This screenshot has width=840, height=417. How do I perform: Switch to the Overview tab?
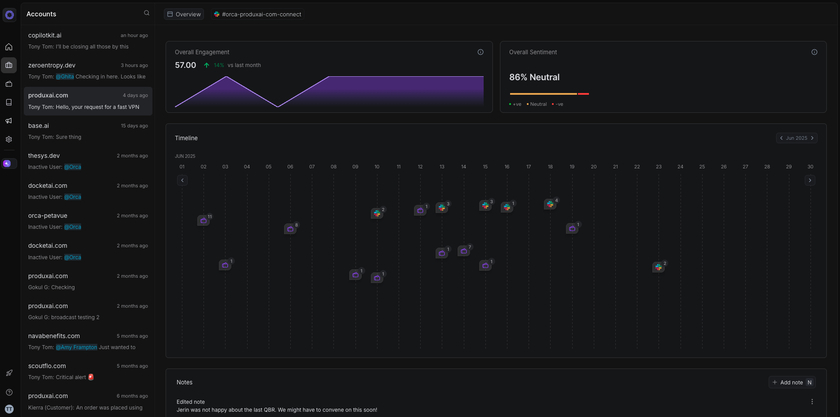coord(184,14)
